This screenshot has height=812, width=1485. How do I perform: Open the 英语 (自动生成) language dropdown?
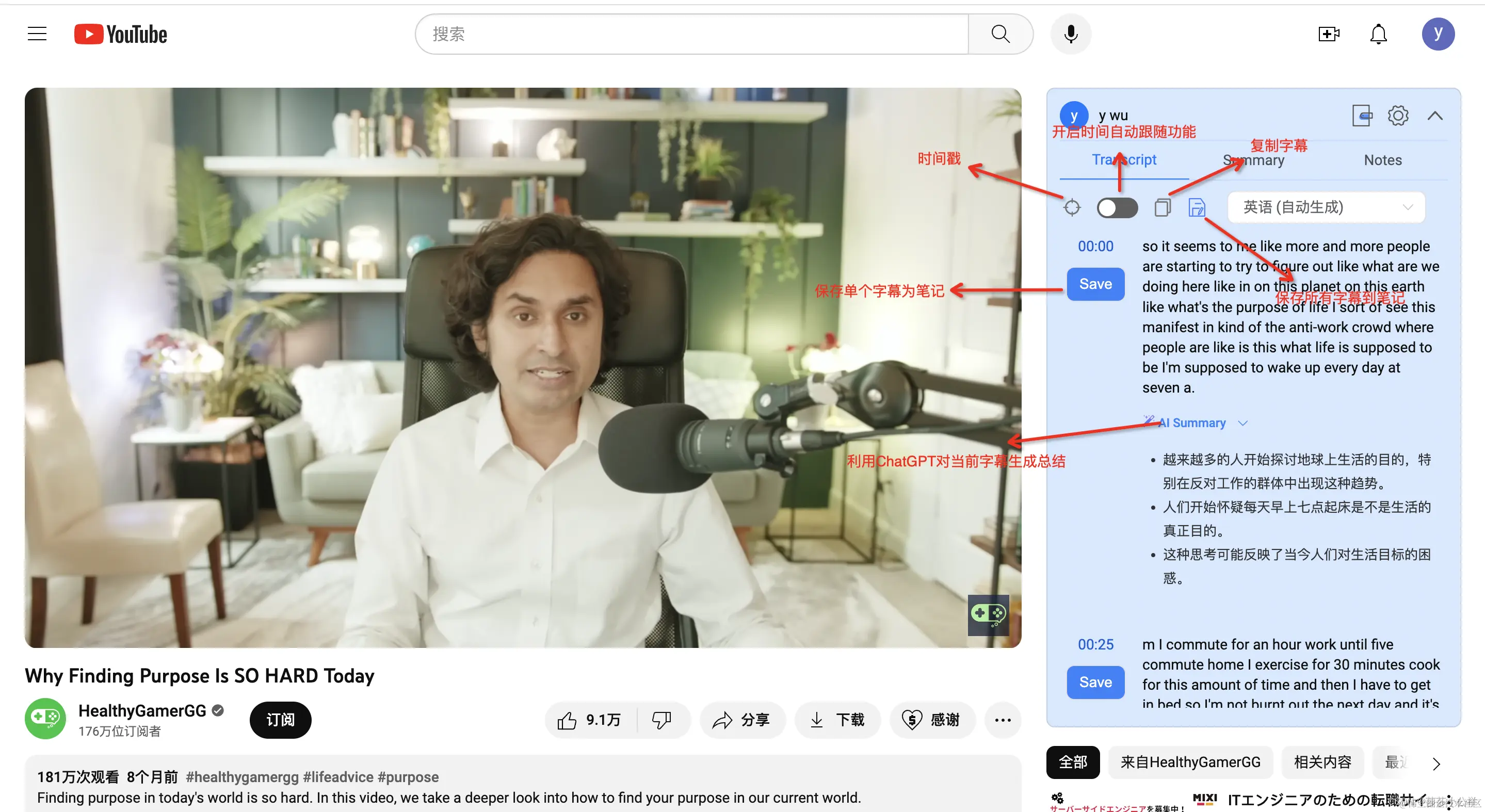1326,207
